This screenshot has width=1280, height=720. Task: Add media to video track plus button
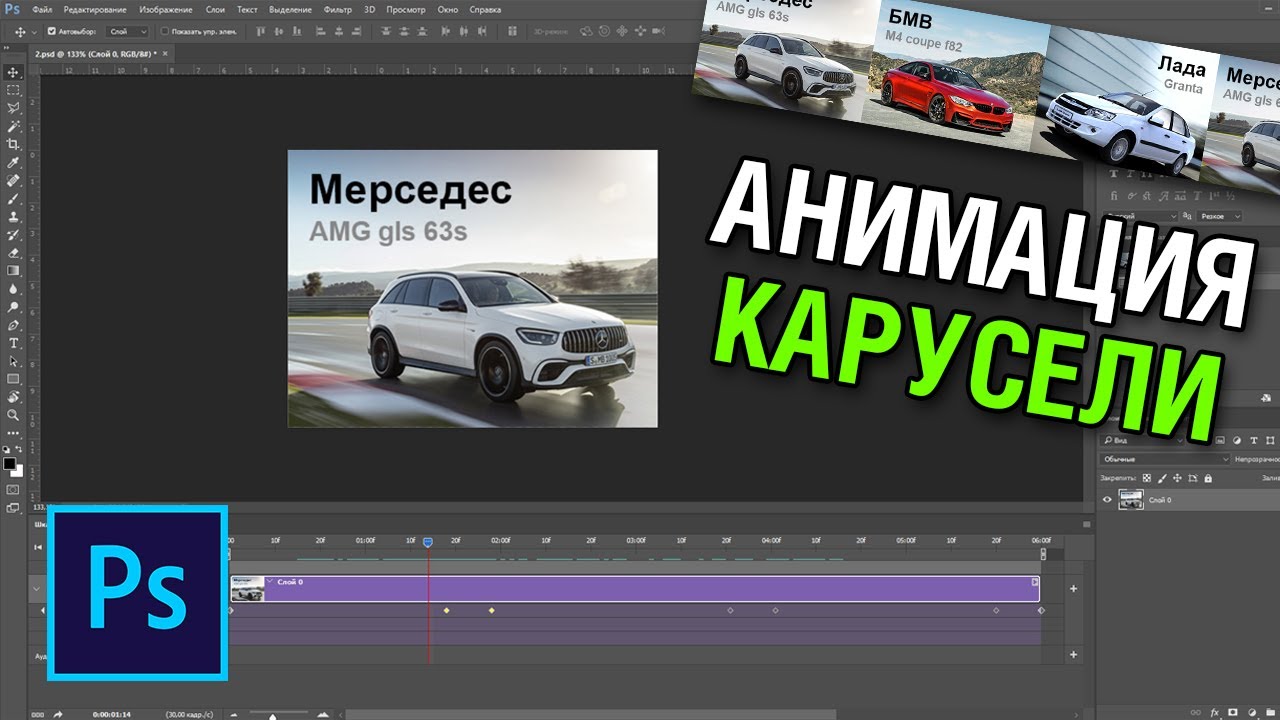[1073, 589]
